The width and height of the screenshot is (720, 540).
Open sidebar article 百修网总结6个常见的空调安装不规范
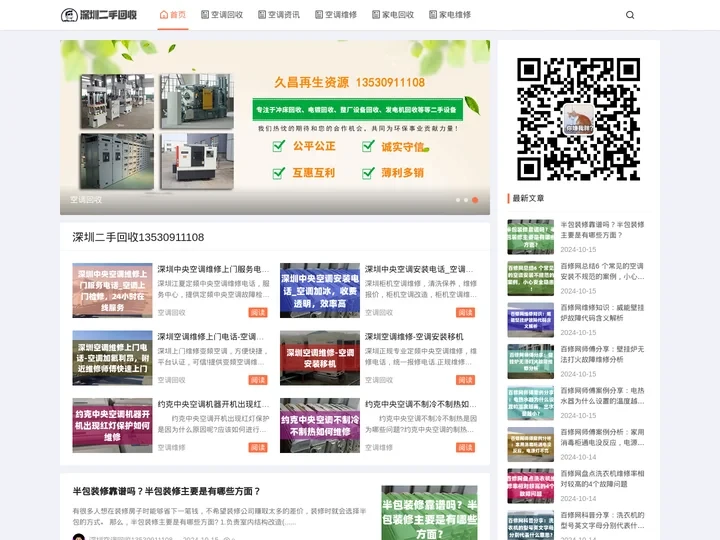[602, 271]
